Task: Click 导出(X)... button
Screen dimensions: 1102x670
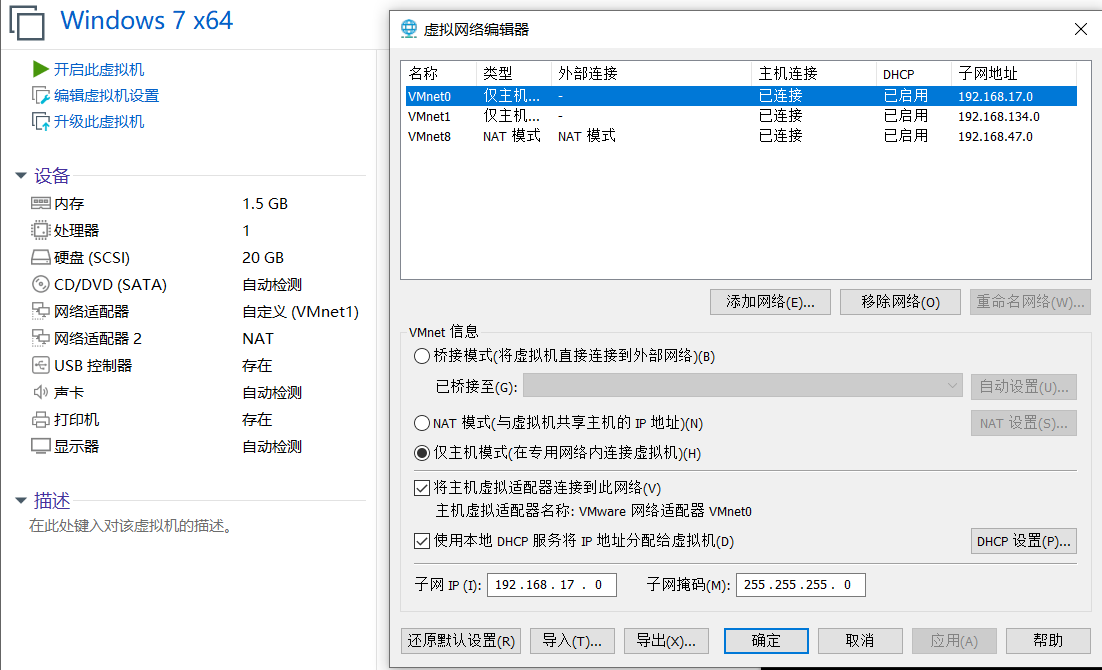Action: [x=666, y=641]
